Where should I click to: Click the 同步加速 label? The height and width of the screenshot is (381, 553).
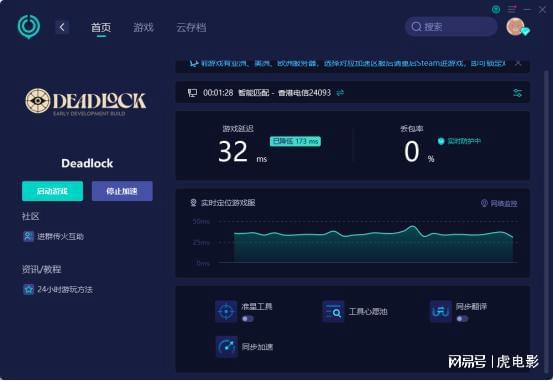(257, 347)
